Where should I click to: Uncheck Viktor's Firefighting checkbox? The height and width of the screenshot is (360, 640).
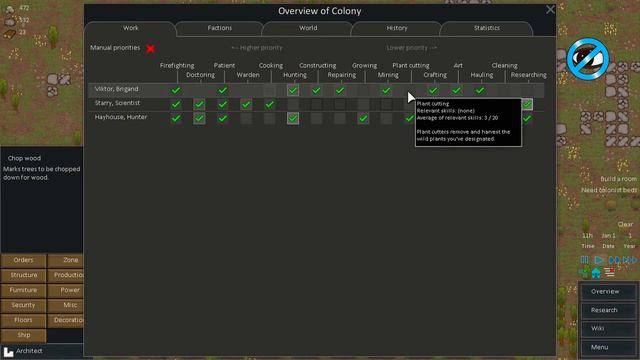tap(176, 90)
